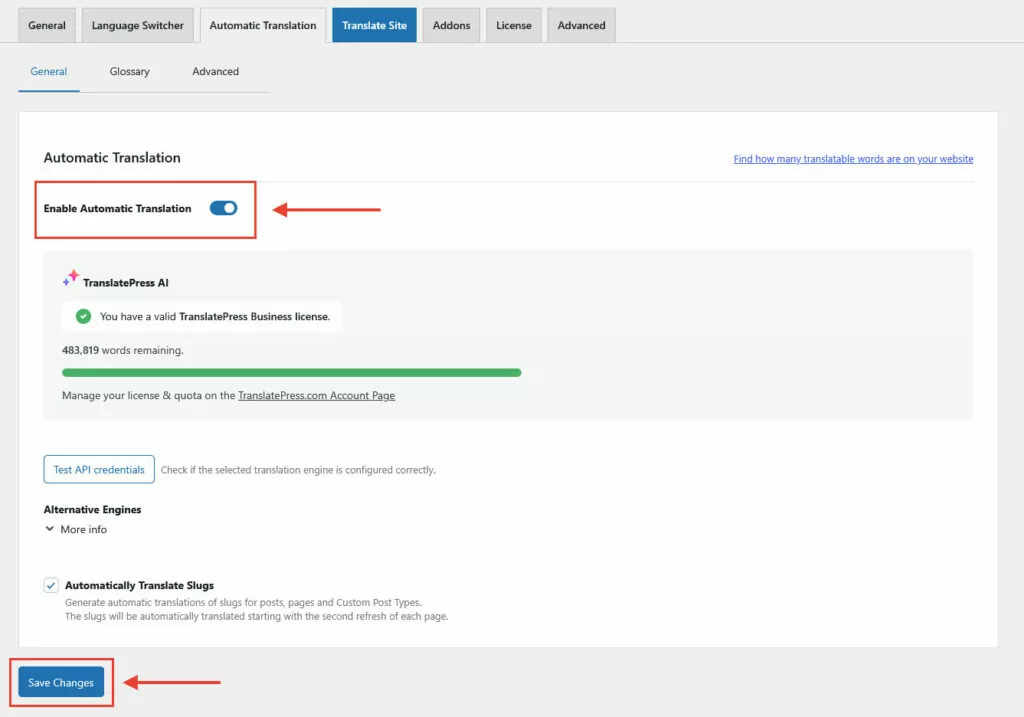Click Test API credentials button
The width and height of the screenshot is (1024, 717).
point(99,470)
